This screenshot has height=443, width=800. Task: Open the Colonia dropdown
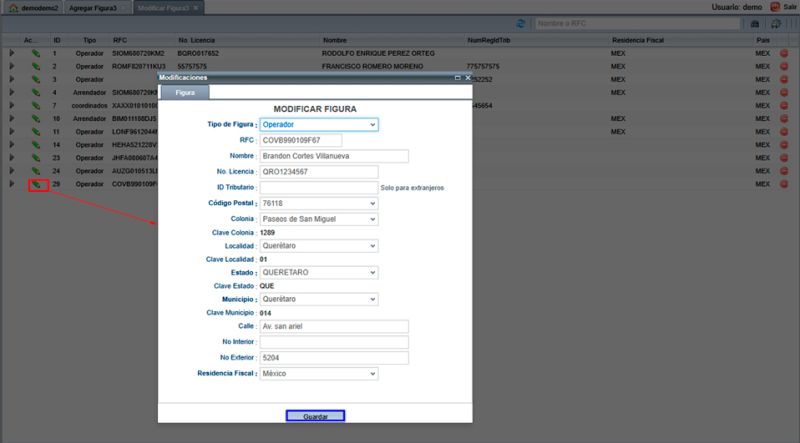pyautogui.click(x=318, y=218)
